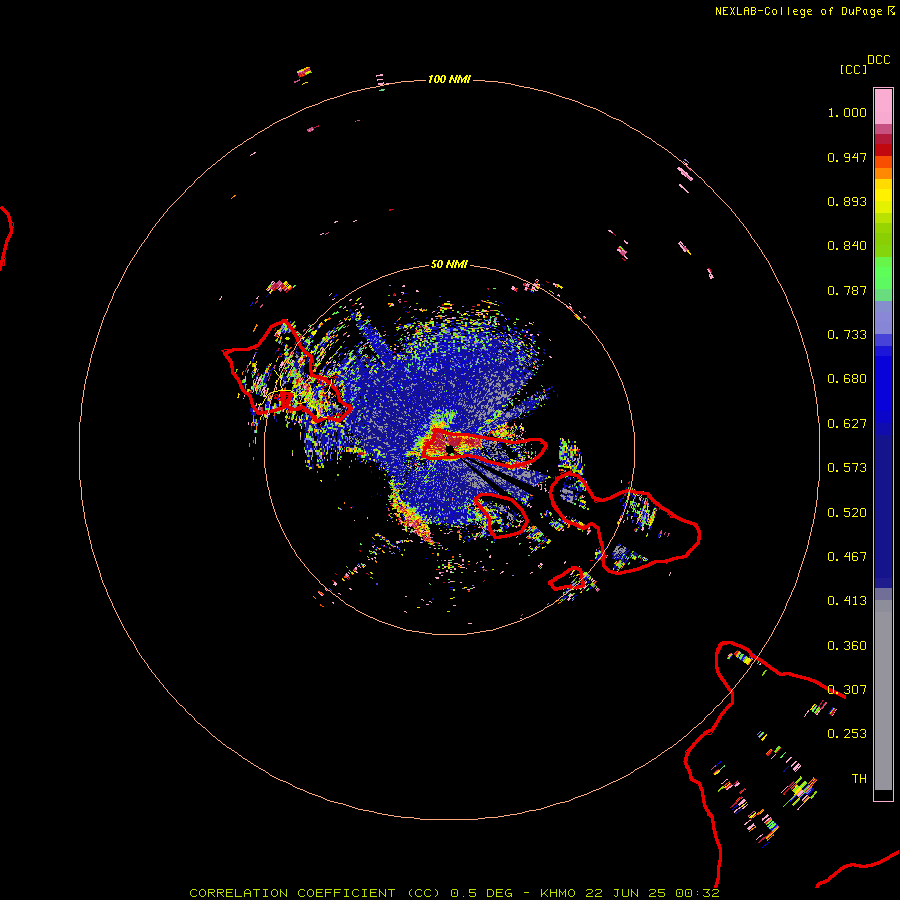This screenshot has width=900, height=900.
Task: Click the 0.520 legend value
Action: [x=847, y=513]
